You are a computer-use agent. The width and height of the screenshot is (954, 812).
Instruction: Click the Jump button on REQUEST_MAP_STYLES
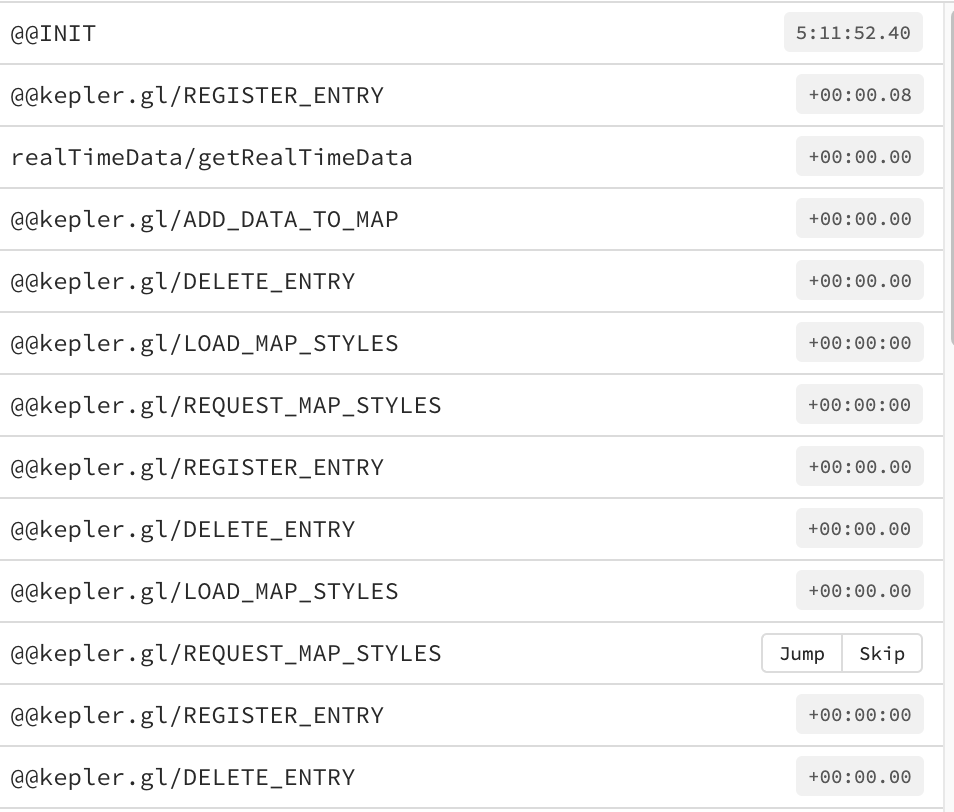[x=800, y=653]
